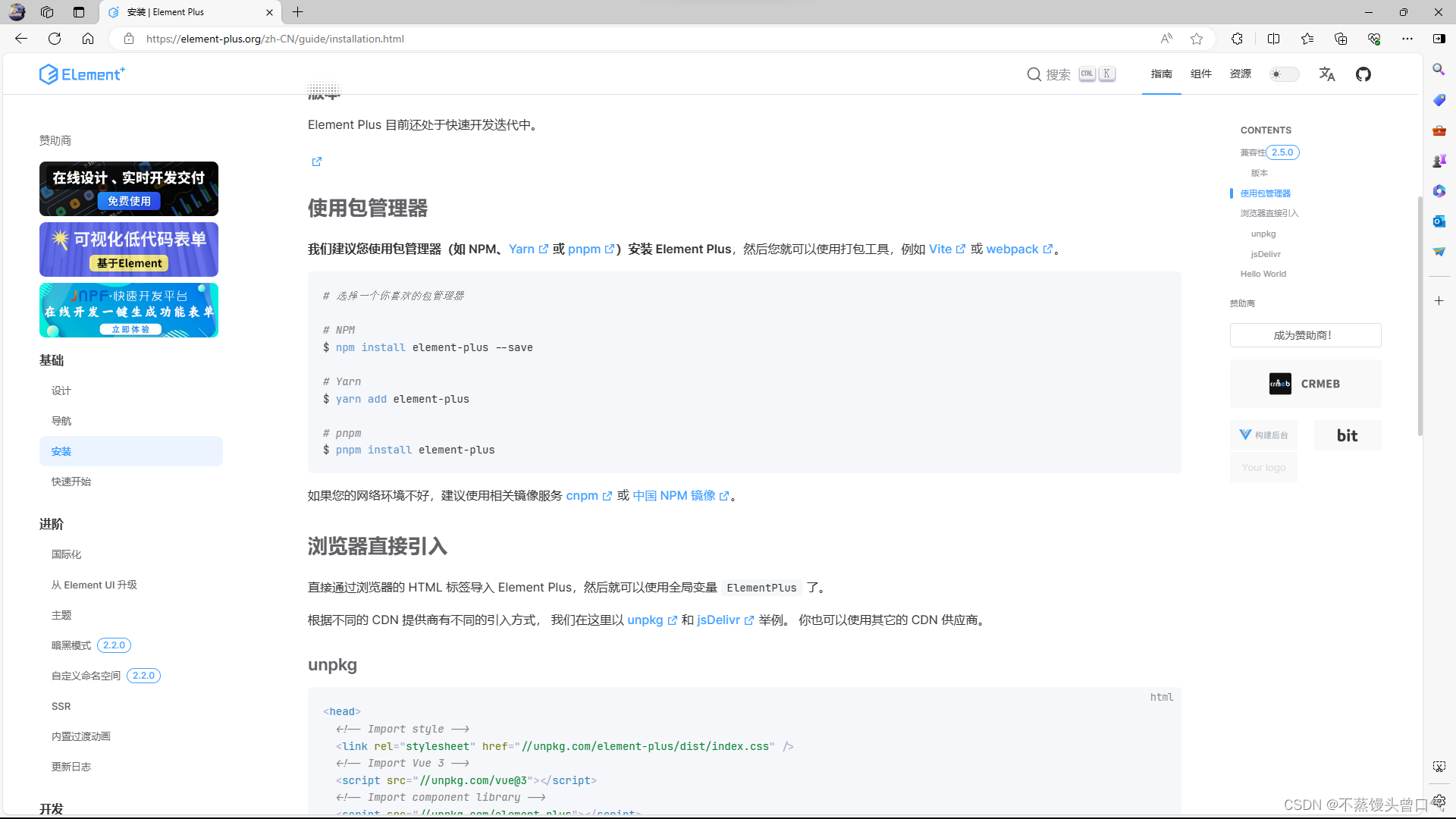Open 更新日志 sidebar item
The height and width of the screenshot is (819, 1456).
click(x=71, y=767)
